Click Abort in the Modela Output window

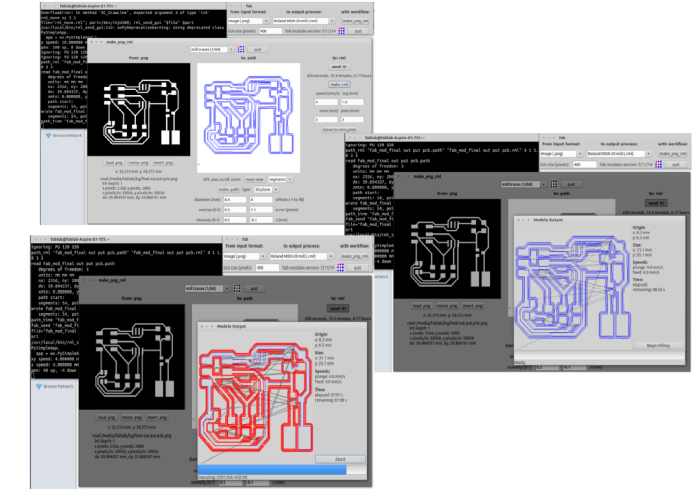(340, 459)
